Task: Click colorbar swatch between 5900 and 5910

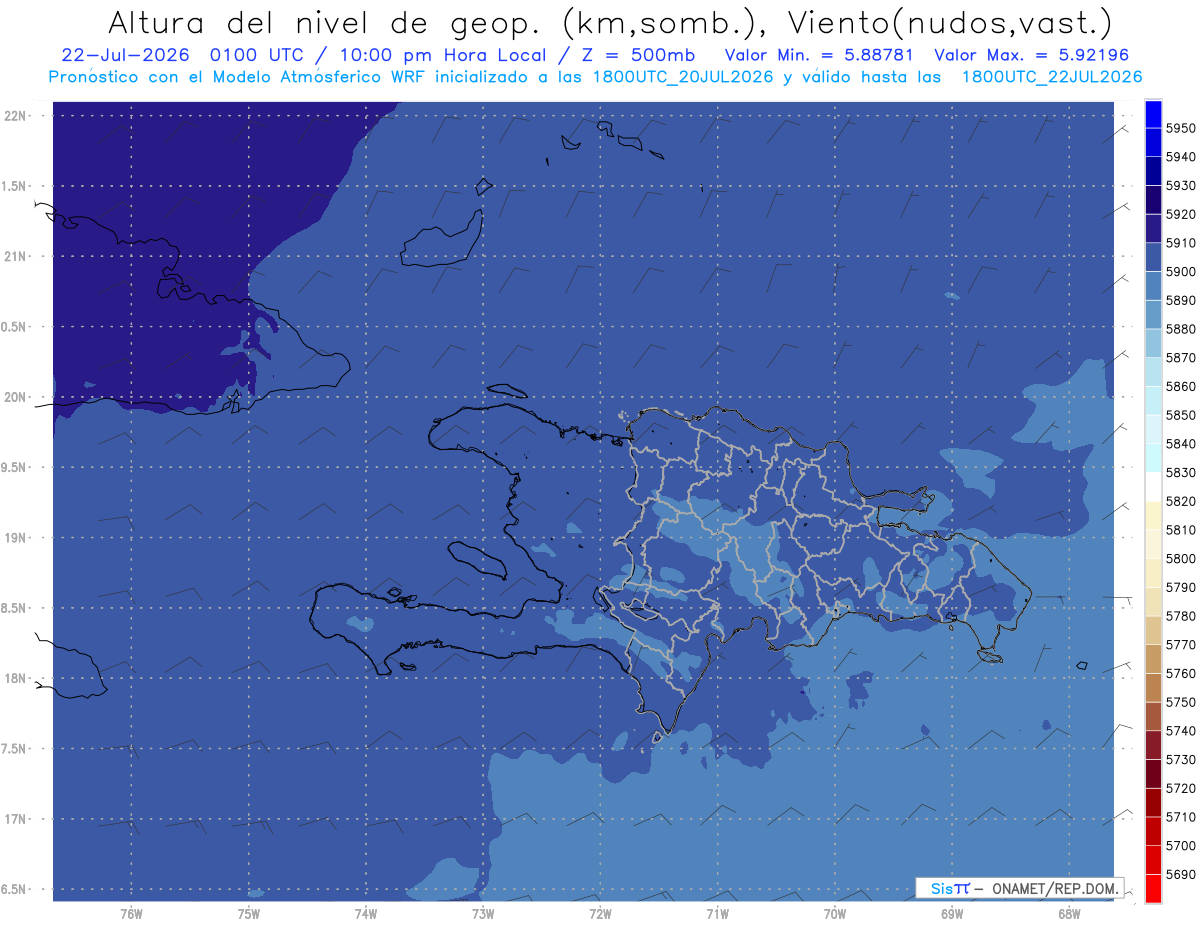Action: (x=1153, y=258)
